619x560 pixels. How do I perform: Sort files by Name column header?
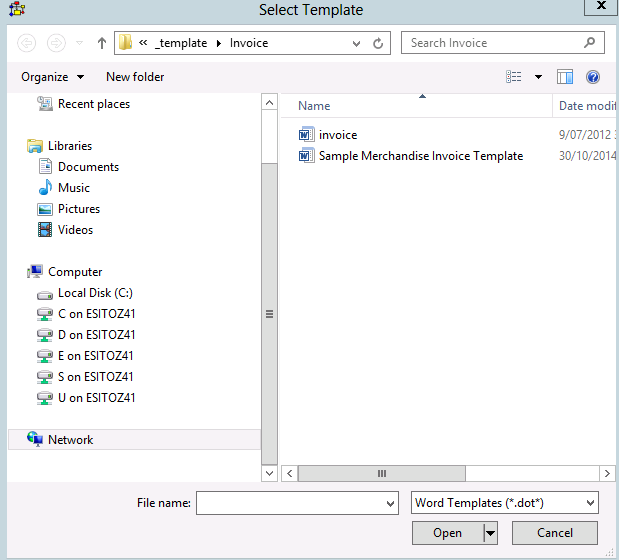pyautogui.click(x=314, y=106)
